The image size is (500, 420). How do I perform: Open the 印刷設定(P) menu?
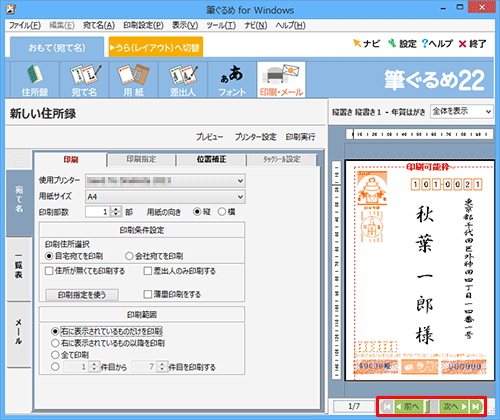(x=143, y=25)
